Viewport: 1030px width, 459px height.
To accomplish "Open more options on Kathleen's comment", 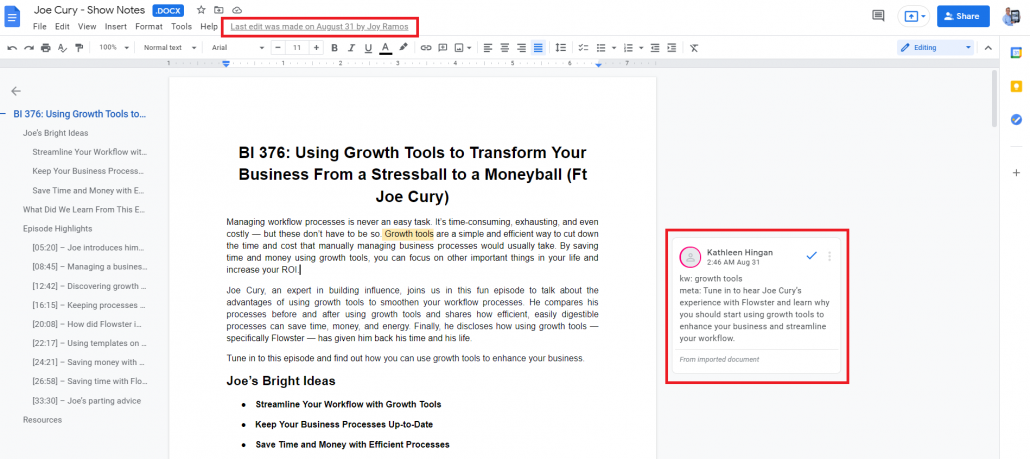I will tap(830, 256).
